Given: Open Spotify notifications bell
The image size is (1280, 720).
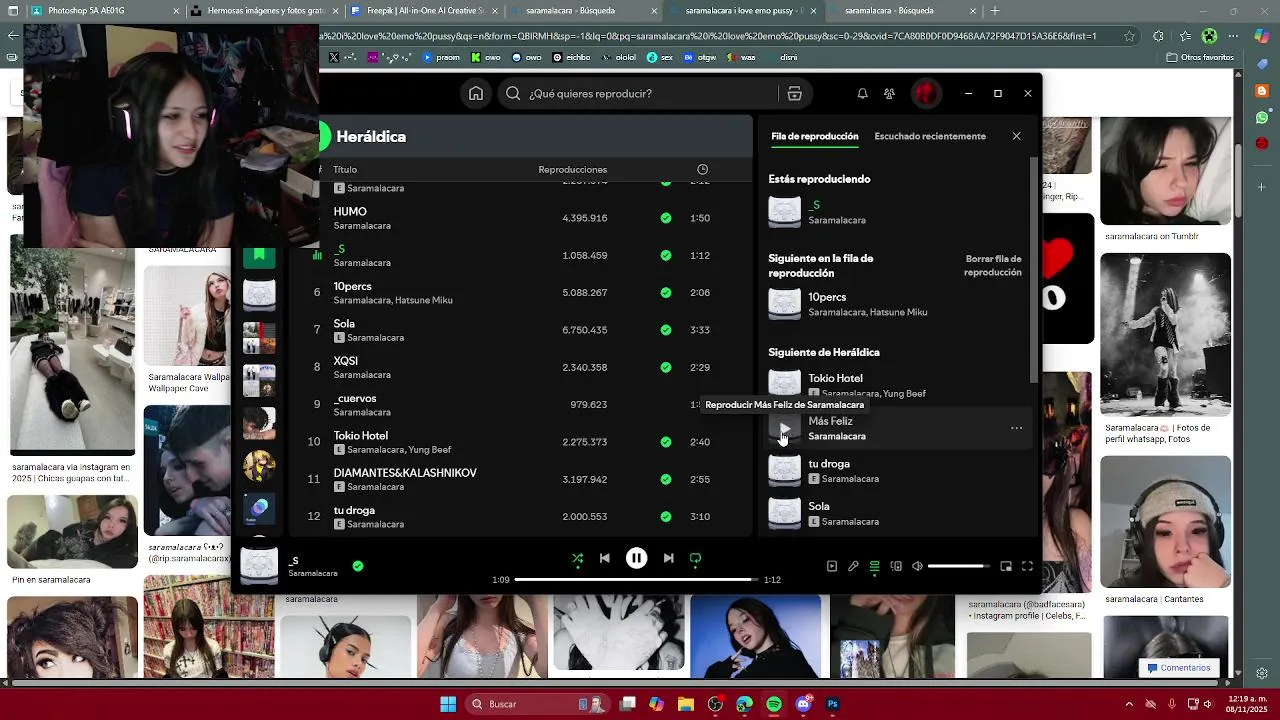Looking at the screenshot, I should pyautogui.click(x=862, y=93).
